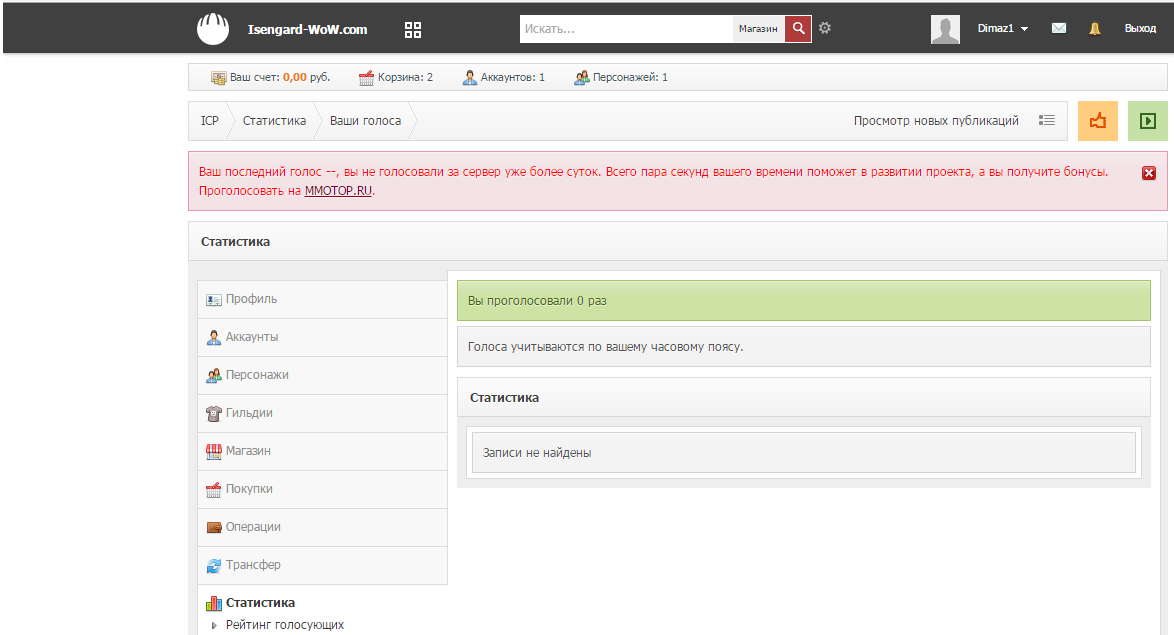The width and height of the screenshot is (1174, 635).
Task: Click the Магазин search scope button
Action: click(758, 28)
